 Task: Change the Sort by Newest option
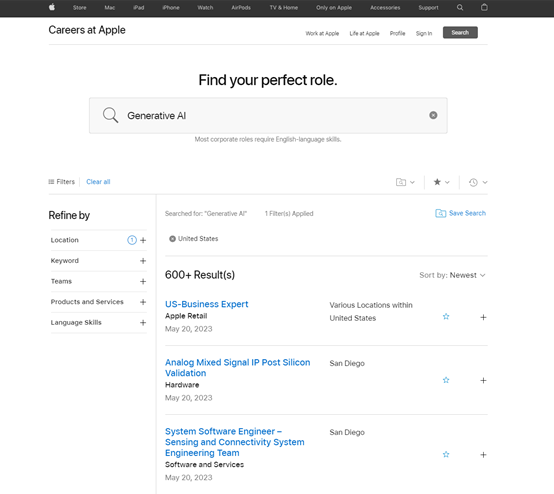pyautogui.click(x=452, y=275)
